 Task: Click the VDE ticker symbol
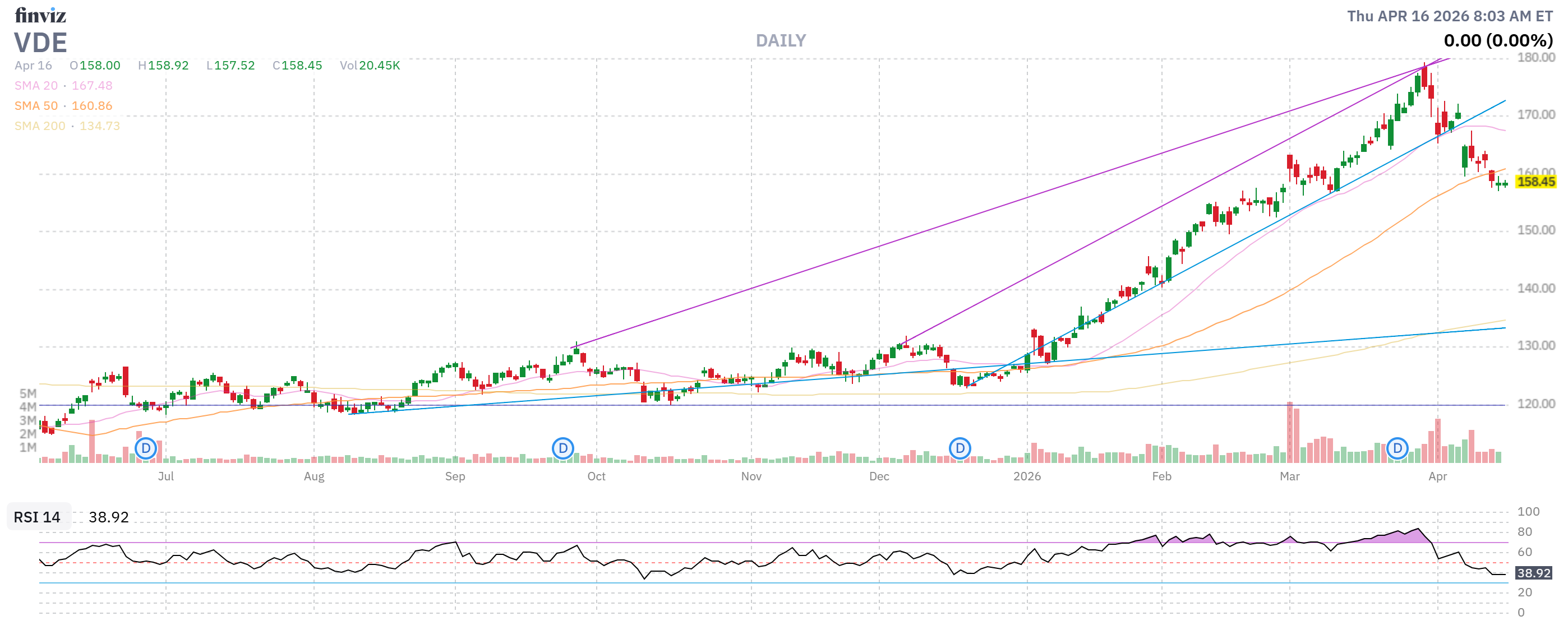[x=41, y=43]
